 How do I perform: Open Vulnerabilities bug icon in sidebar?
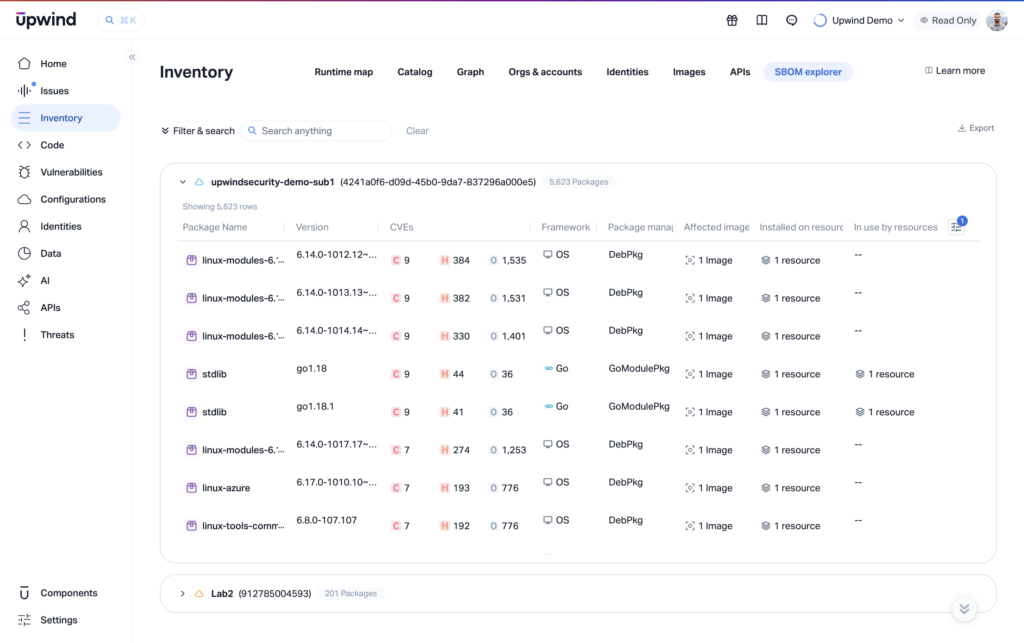[x=25, y=172]
